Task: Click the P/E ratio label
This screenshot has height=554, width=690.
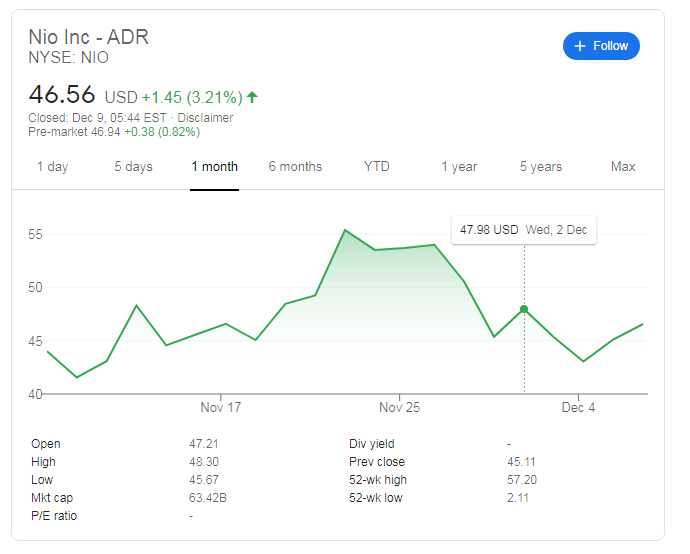Action: [54, 516]
